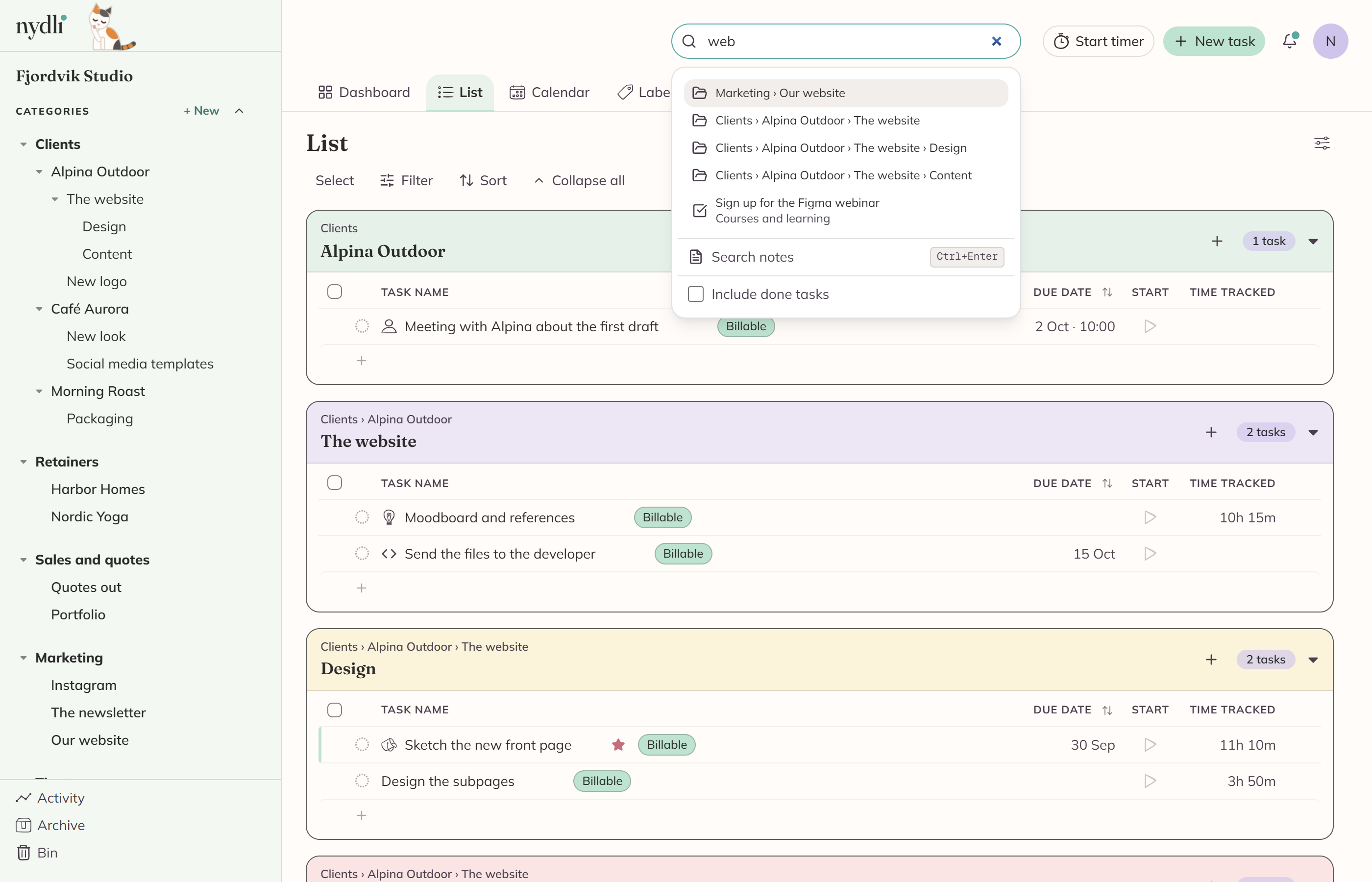This screenshot has width=1372, height=882.
Task: Open the Filter options
Action: (406, 180)
